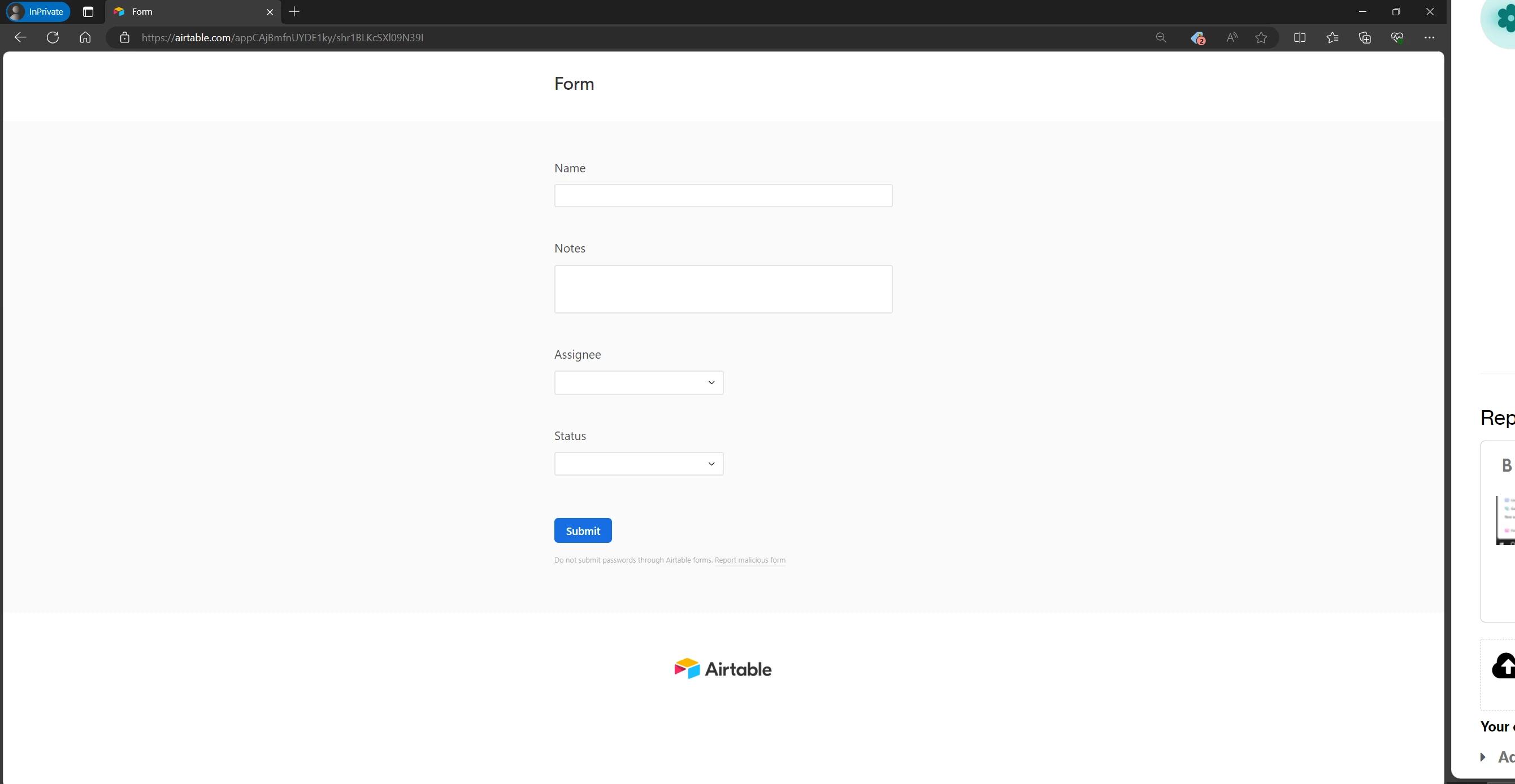Open the Assignee dropdown
Viewport: 1515px width, 784px height.
pos(639,382)
